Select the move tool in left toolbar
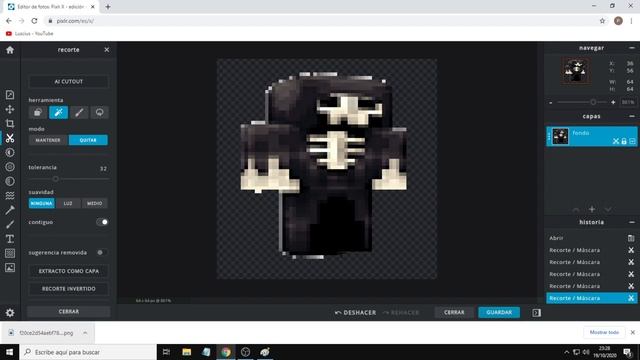Screen dimensions: 640x360 (10, 109)
